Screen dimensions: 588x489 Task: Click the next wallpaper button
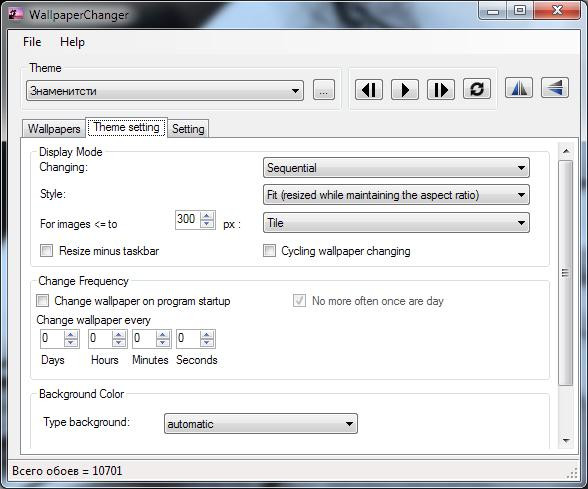(x=441, y=90)
